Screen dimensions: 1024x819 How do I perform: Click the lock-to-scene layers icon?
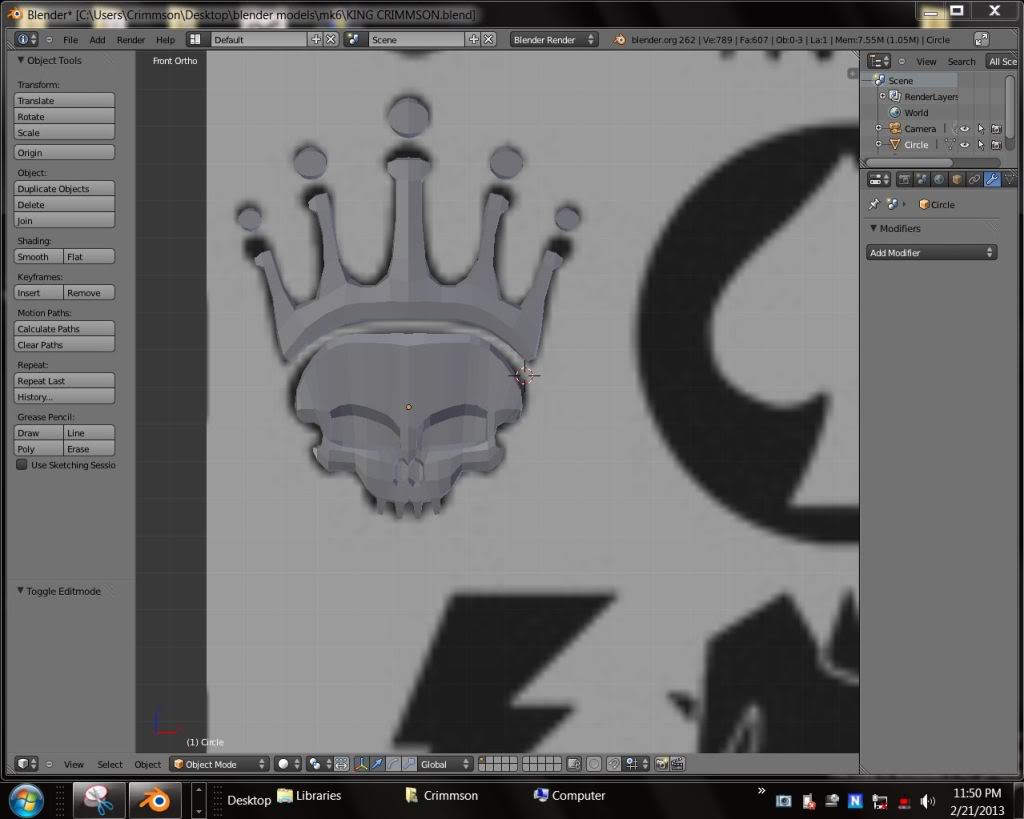(573, 763)
